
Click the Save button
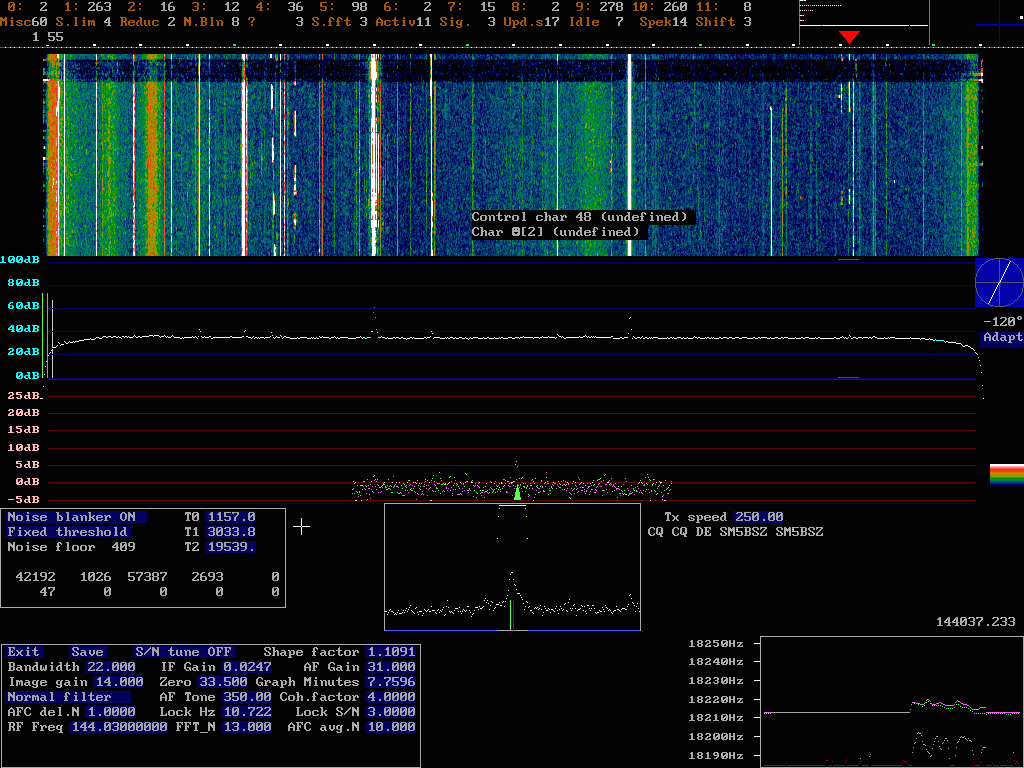point(88,652)
